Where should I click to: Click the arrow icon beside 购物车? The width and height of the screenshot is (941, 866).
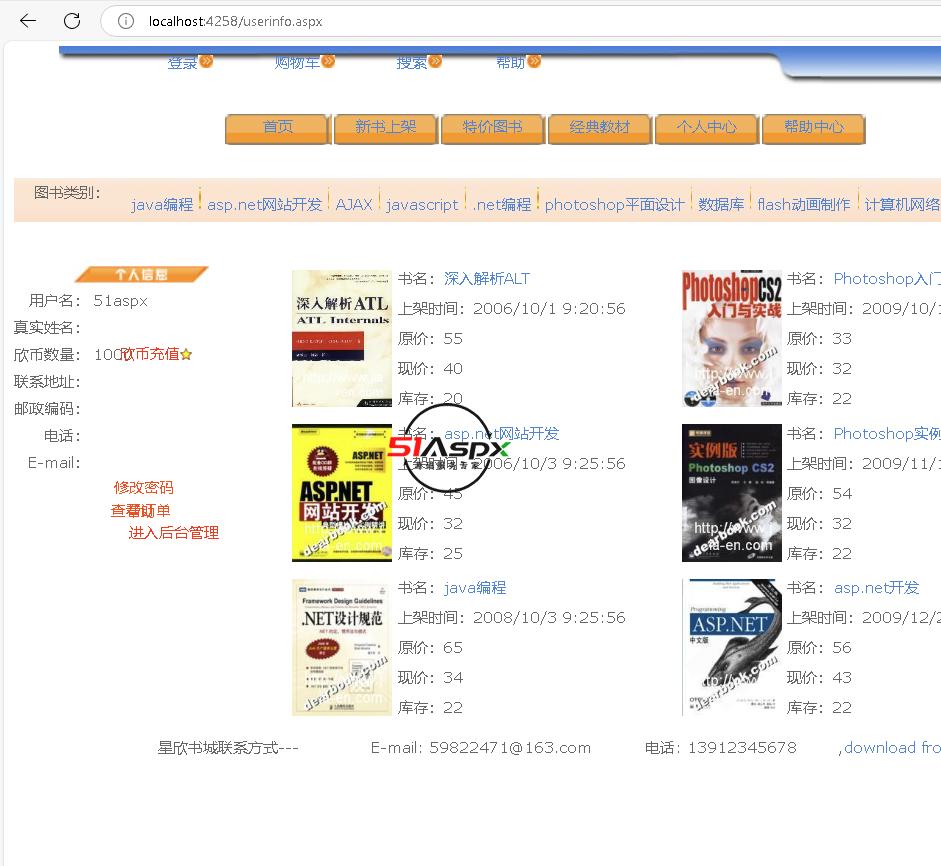pos(328,61)
